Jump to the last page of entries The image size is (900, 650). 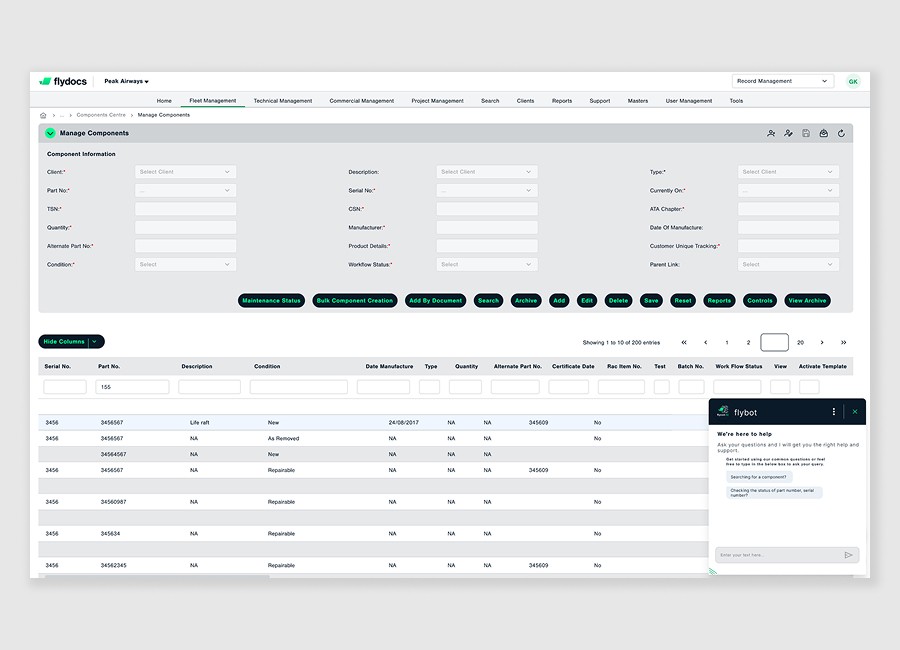click(843, 342)
